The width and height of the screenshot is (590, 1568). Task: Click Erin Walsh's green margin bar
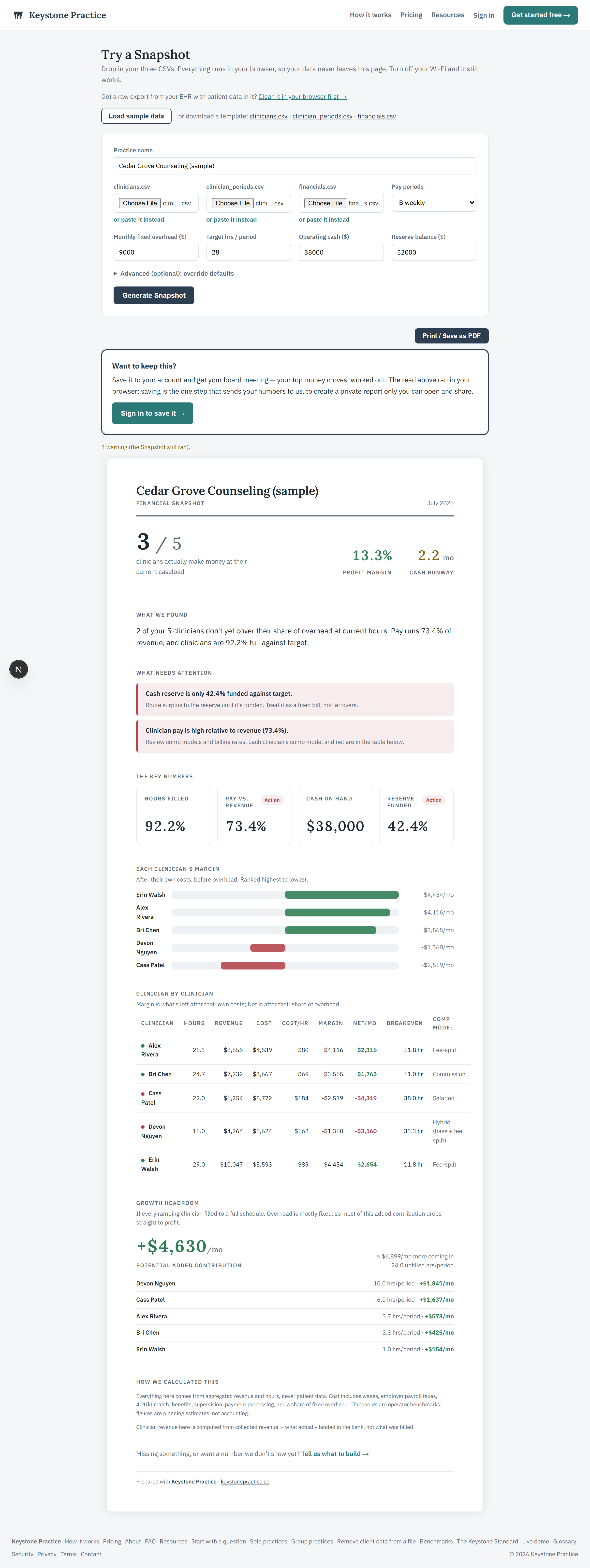click(x=341, y=895)
